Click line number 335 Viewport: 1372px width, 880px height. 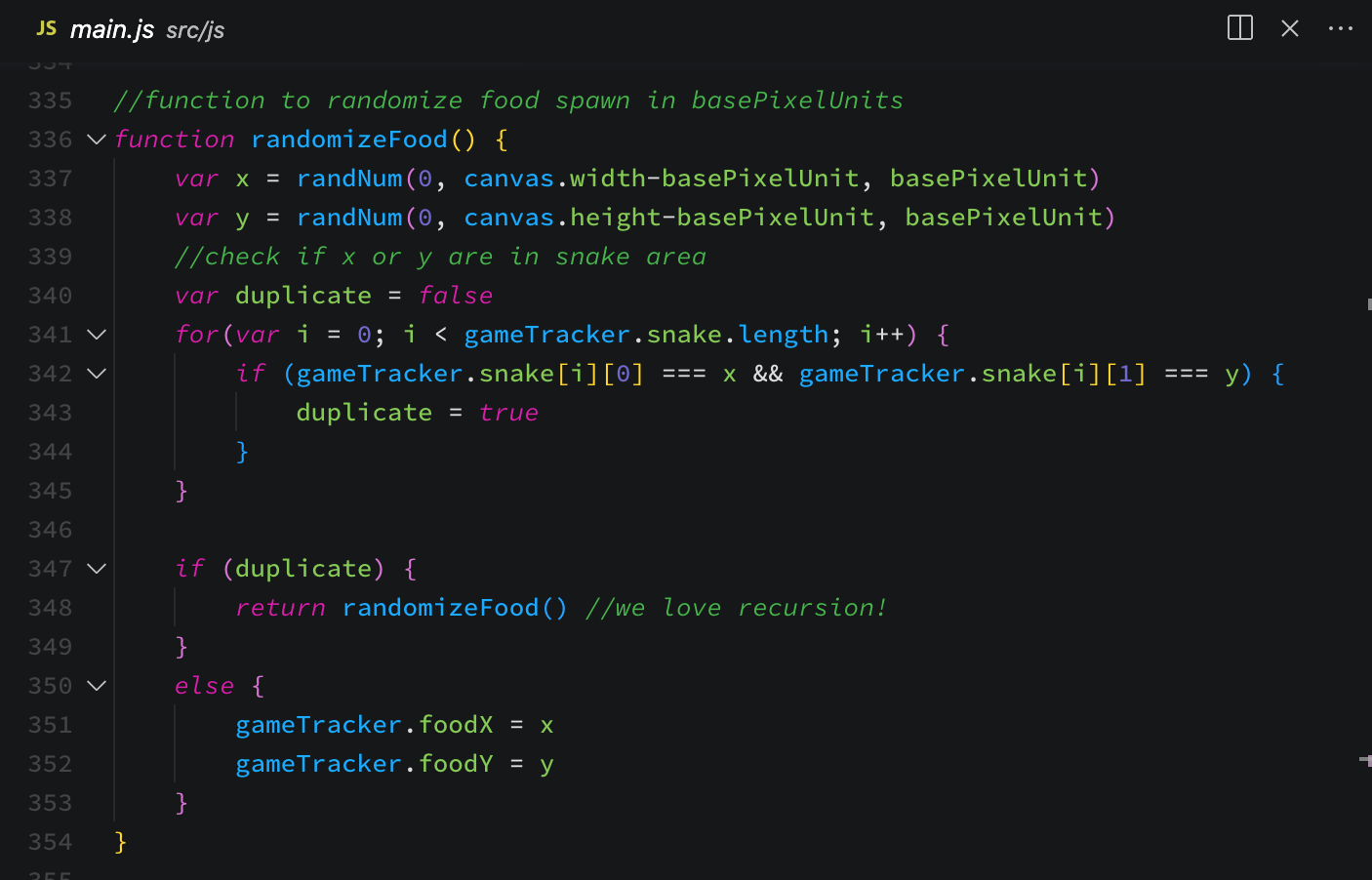point(50,100)
